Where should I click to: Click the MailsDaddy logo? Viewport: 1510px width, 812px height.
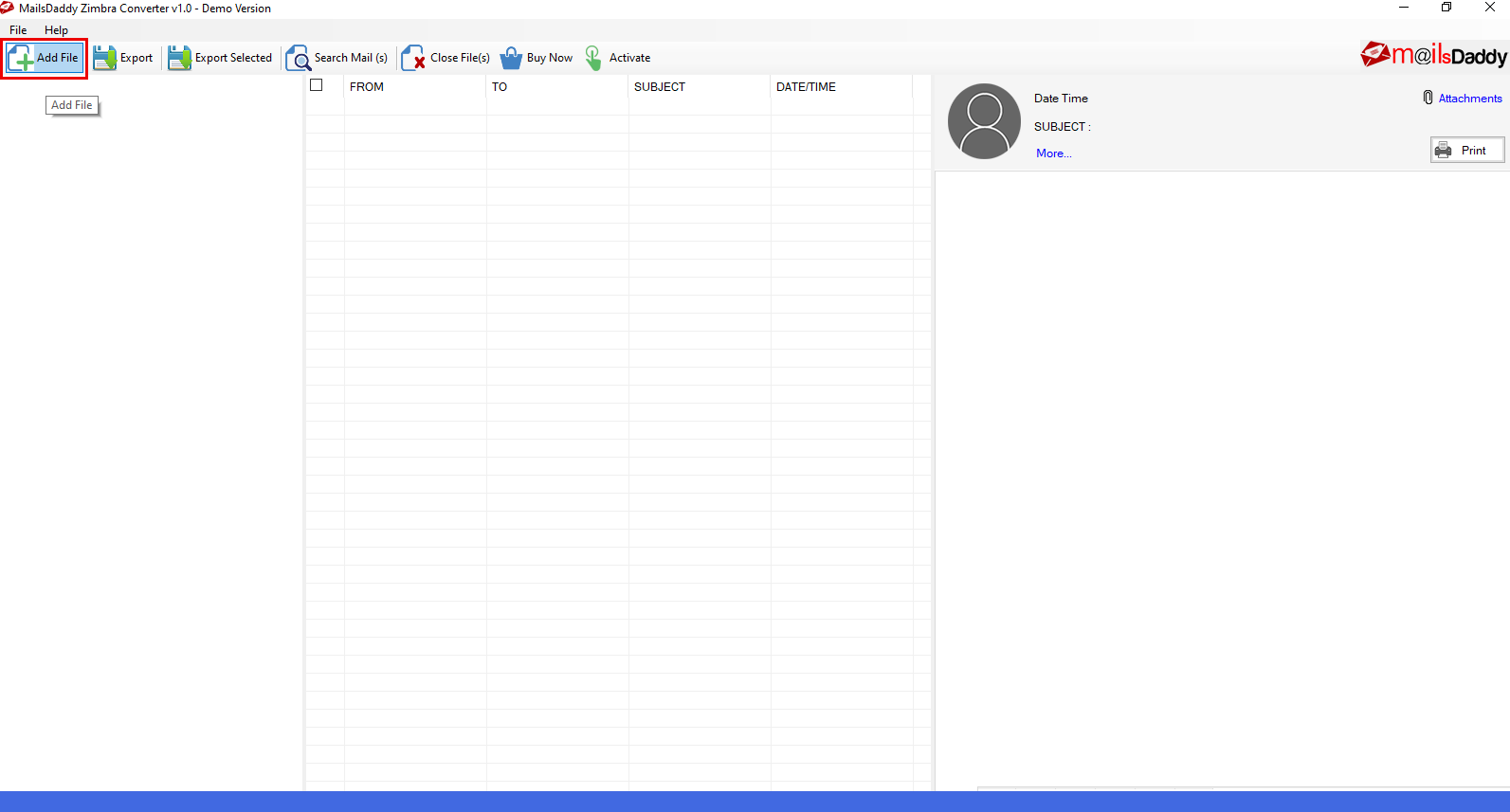click(1433, 56)
